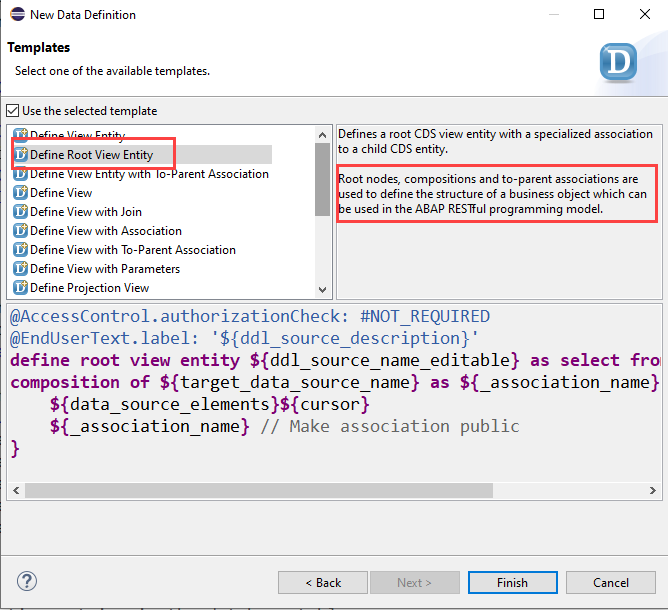This screenshot has width=668, height=610.
Task: Click the Define View Entity with To-Parent Association icon
Action: (x=20, y=174)
